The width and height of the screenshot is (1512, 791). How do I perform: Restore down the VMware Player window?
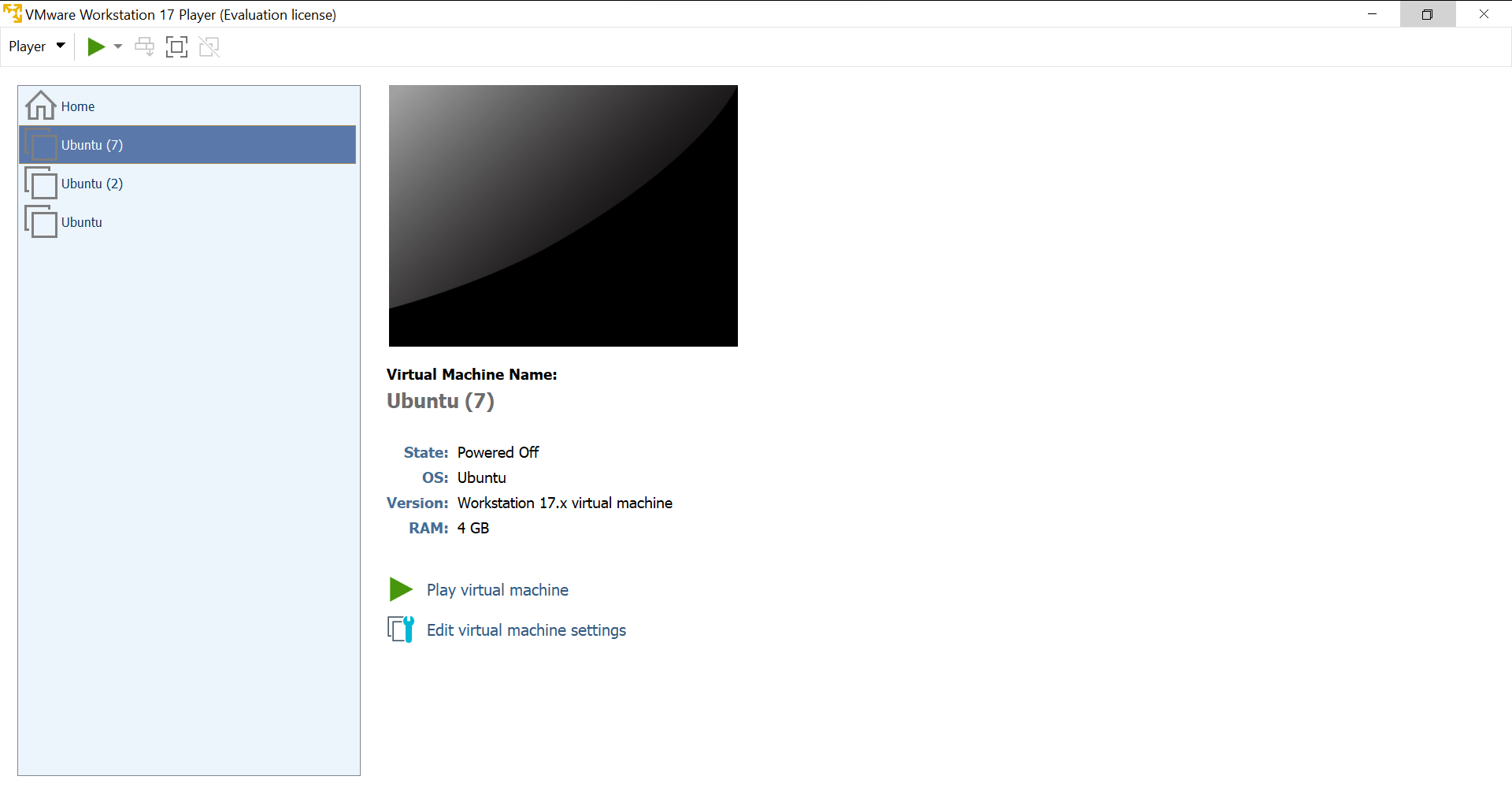(1427, 14)
